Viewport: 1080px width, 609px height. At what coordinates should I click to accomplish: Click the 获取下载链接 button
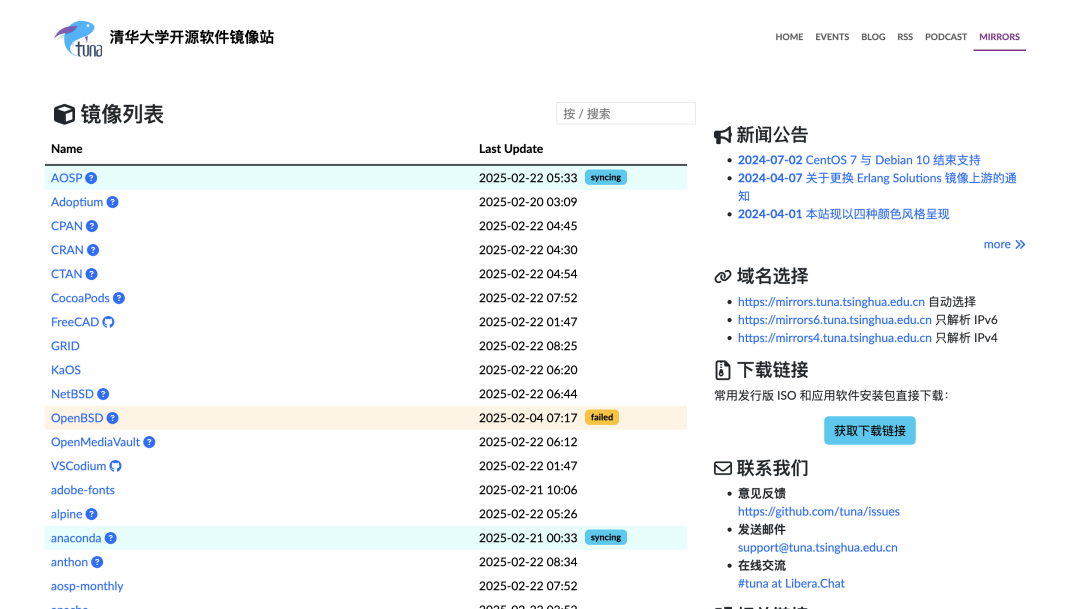pyautogui.click(x=870, y=431)
